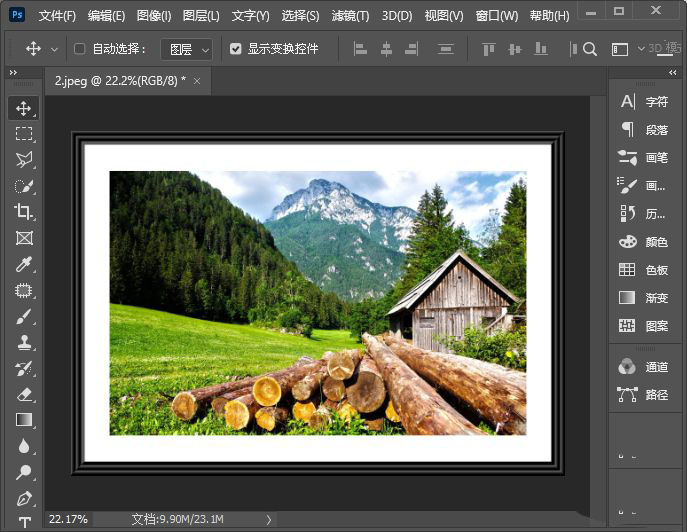Open the 选择(S) menu

301,16
